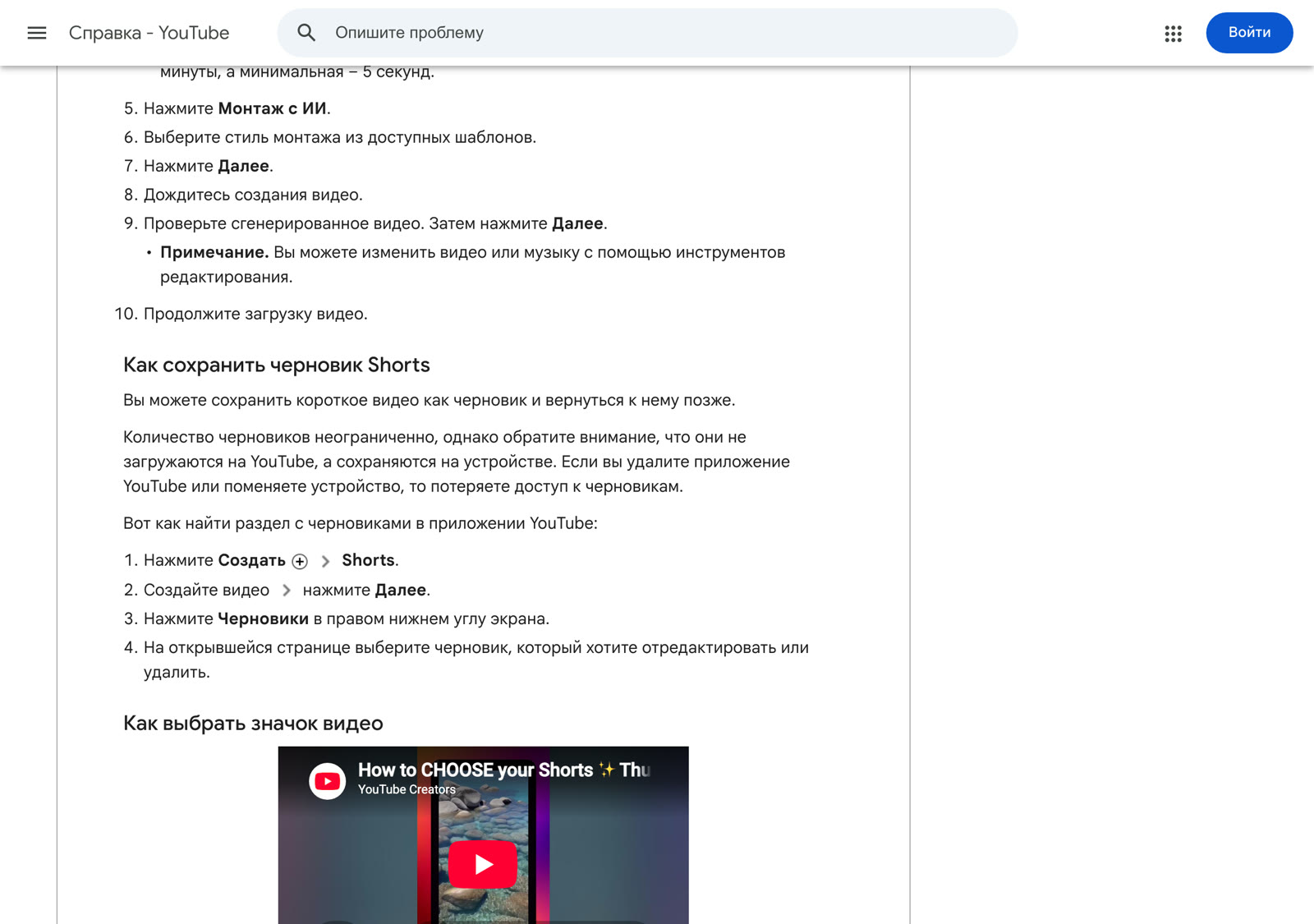The height and width of the screenshot is (924, 1314).
Task: Play the Shorts thumbnail video
Action: tap(483, 864)
